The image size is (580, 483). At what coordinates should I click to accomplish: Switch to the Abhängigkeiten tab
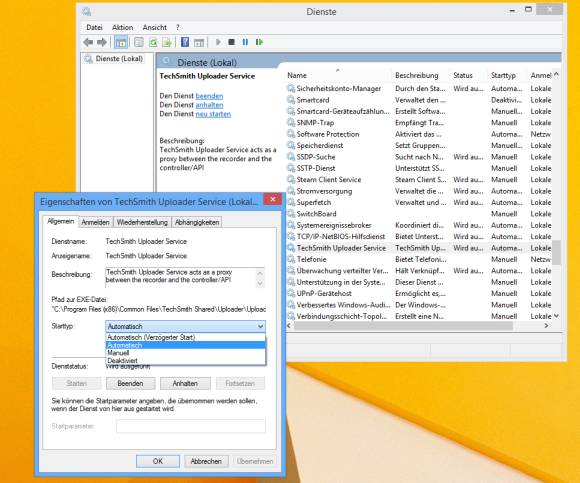[x=197, y=222]
